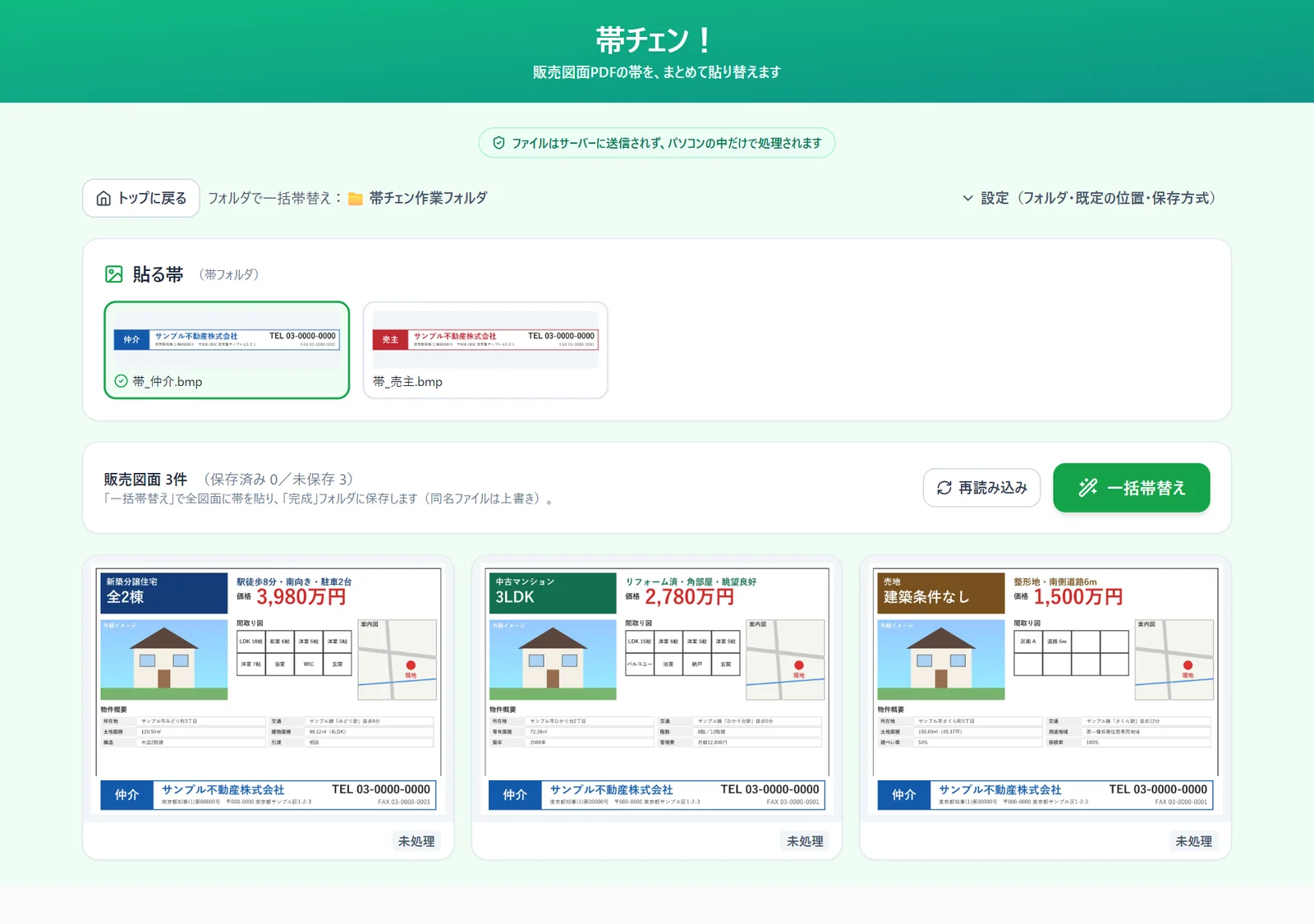Click the 帯_仲介.bmp file name

(168, 381)
